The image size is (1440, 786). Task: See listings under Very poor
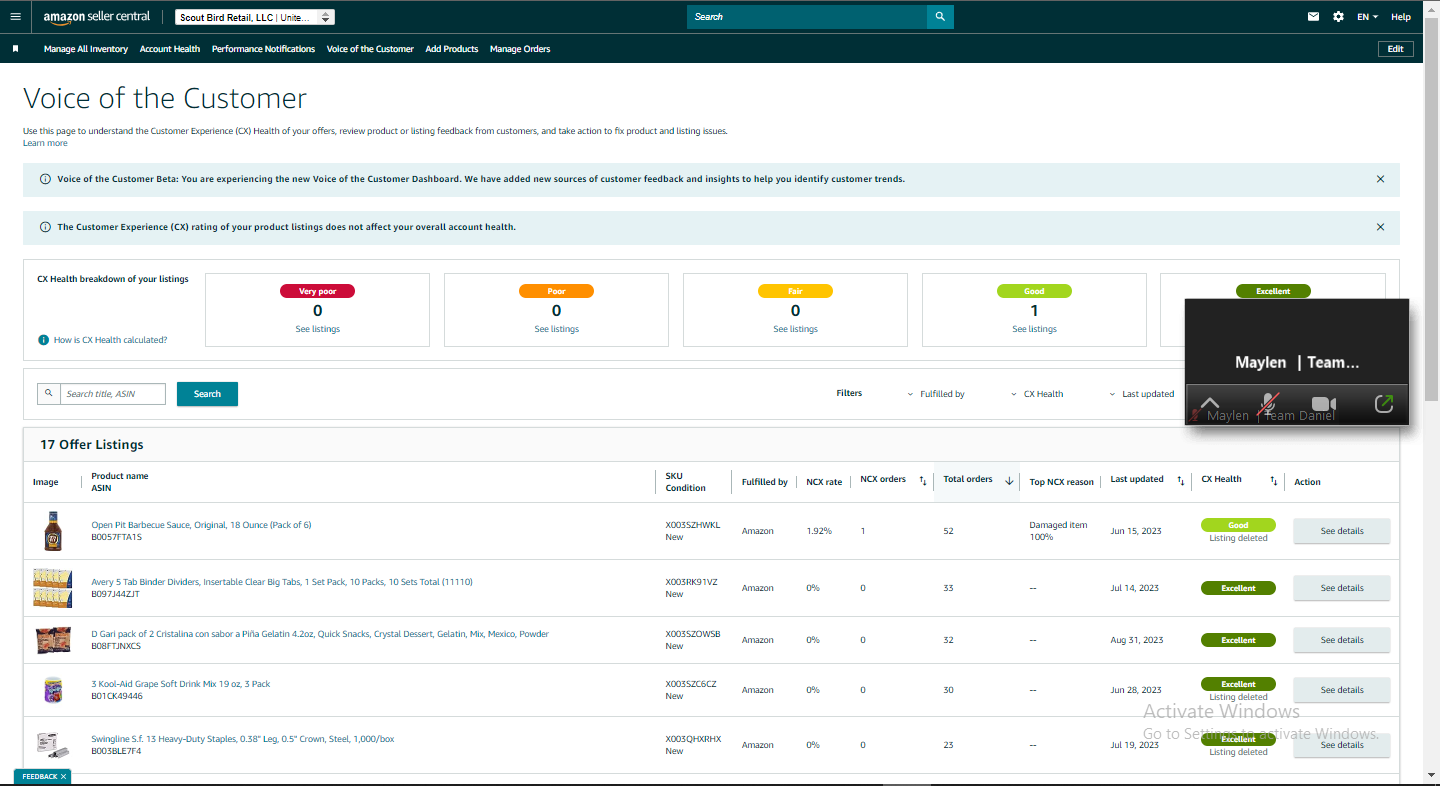coord(317,329)
